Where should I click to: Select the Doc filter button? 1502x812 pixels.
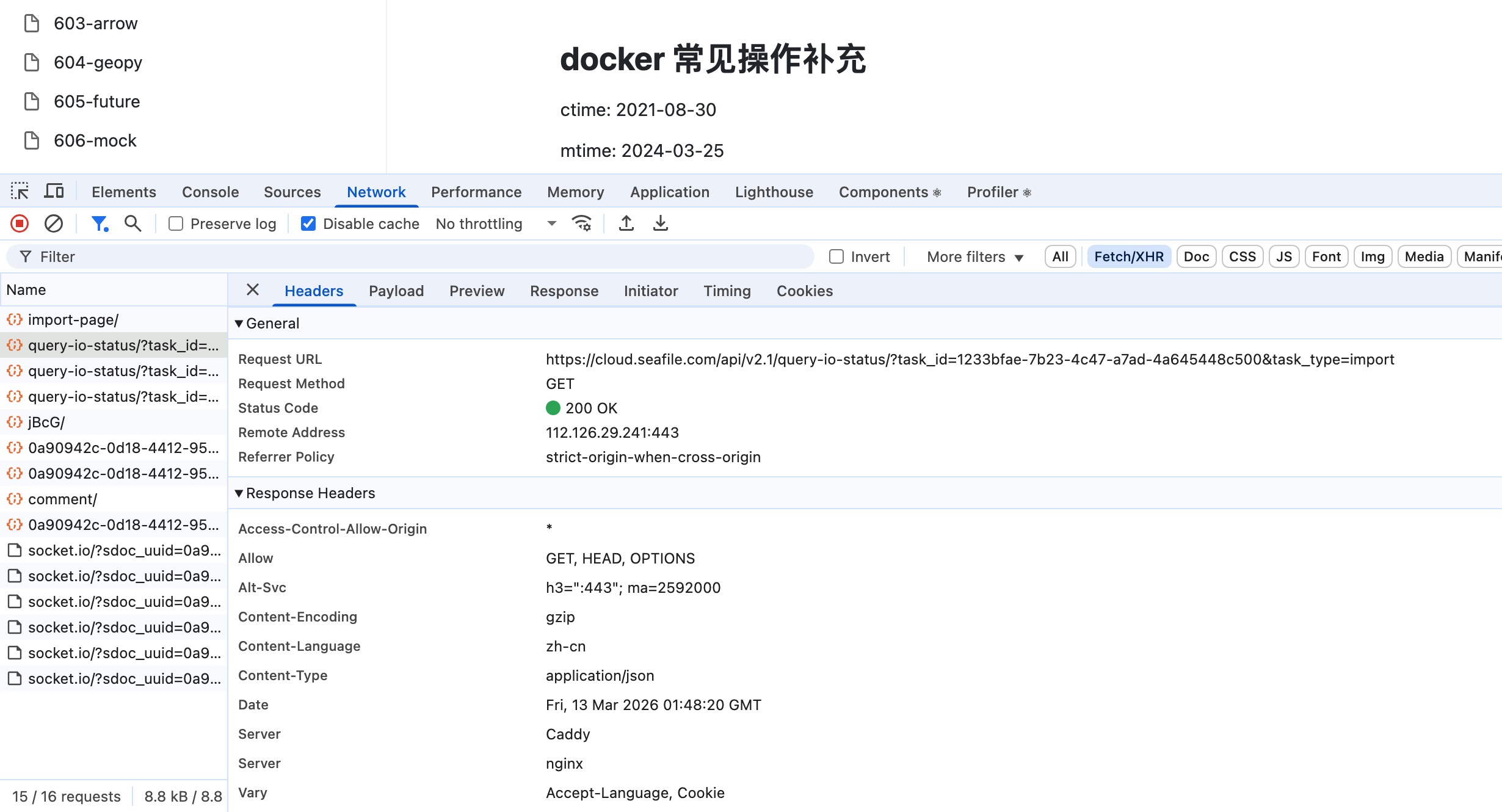pos(1195,257)
